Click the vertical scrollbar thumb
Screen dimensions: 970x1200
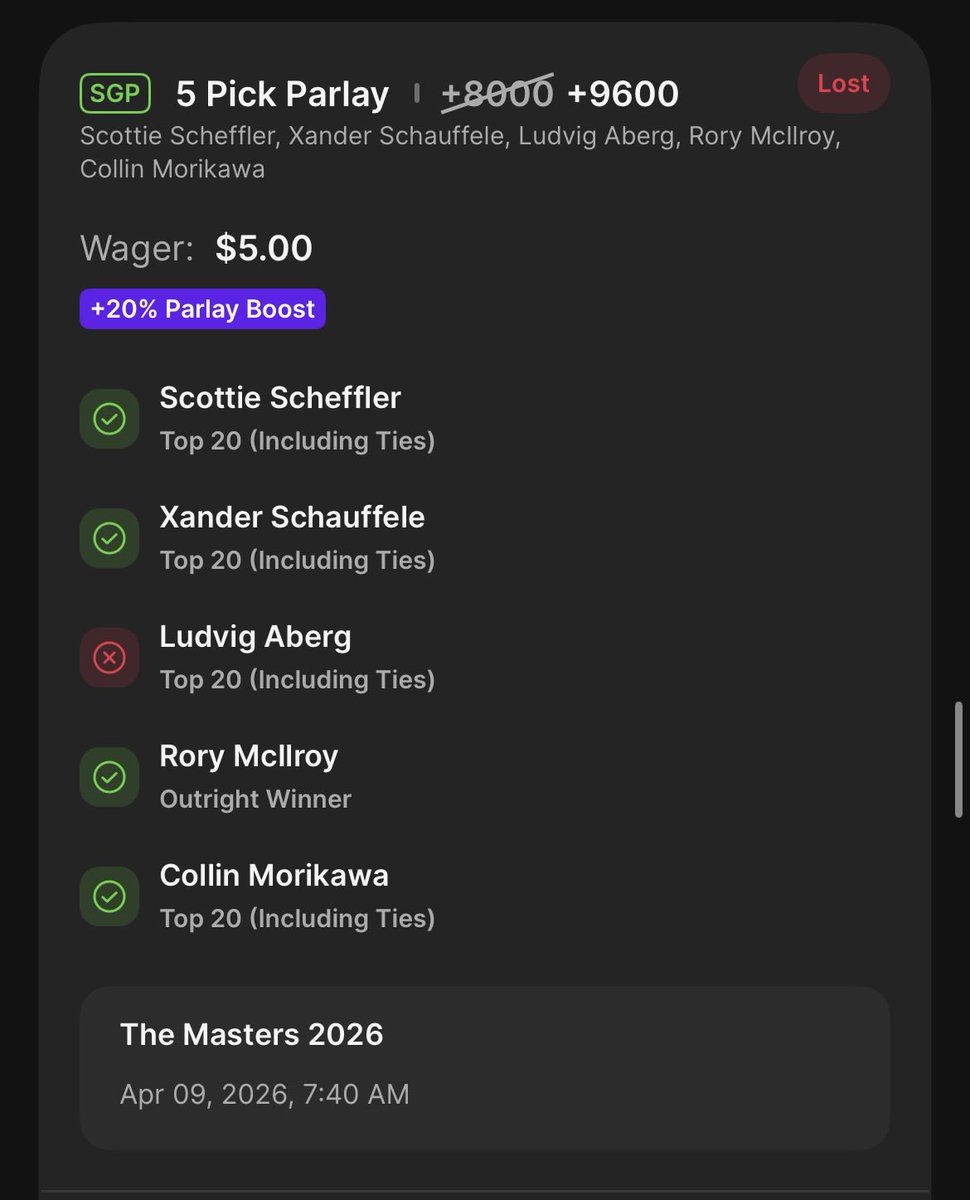(958, 761)
